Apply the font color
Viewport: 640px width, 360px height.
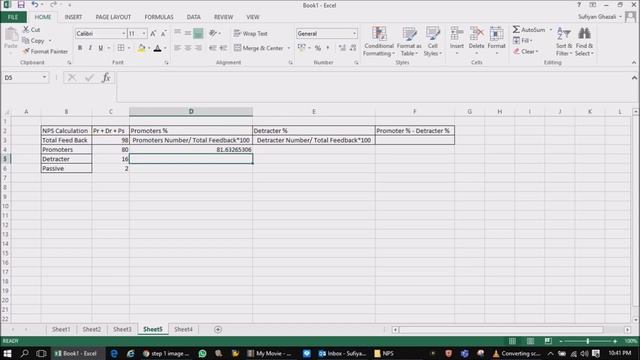tap(158, 48)
